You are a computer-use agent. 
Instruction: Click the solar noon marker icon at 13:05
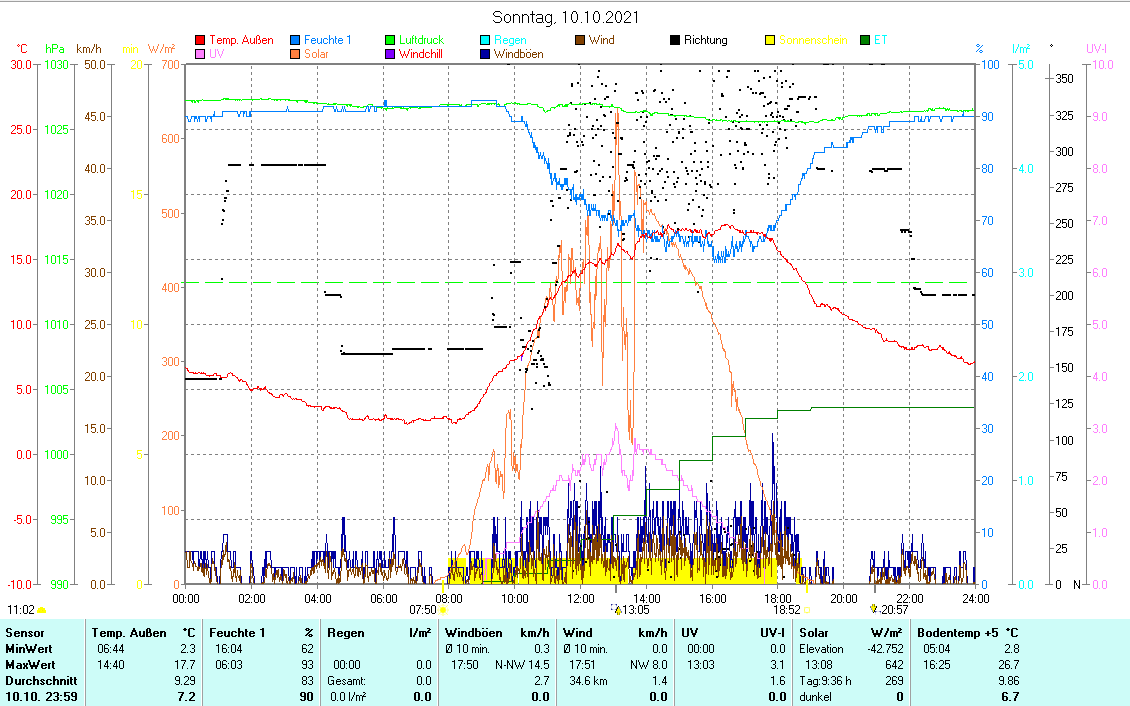(617, 609)
